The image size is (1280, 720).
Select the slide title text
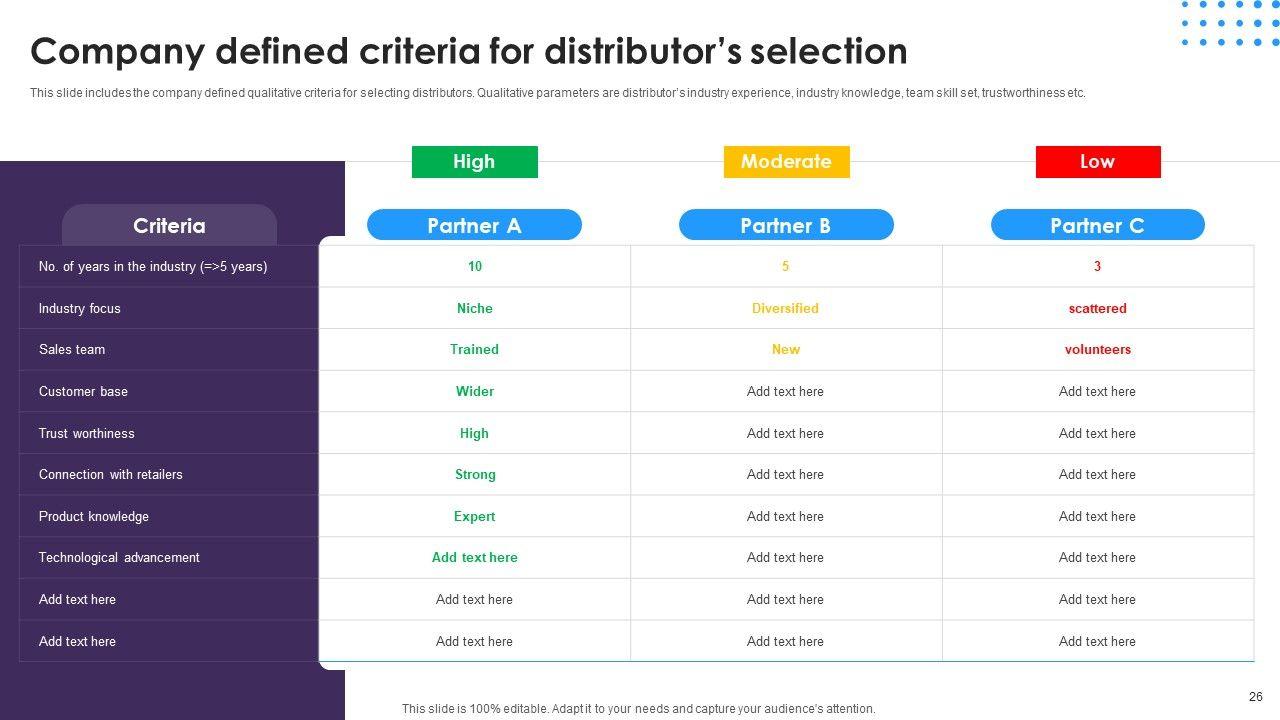coord(469,51)
